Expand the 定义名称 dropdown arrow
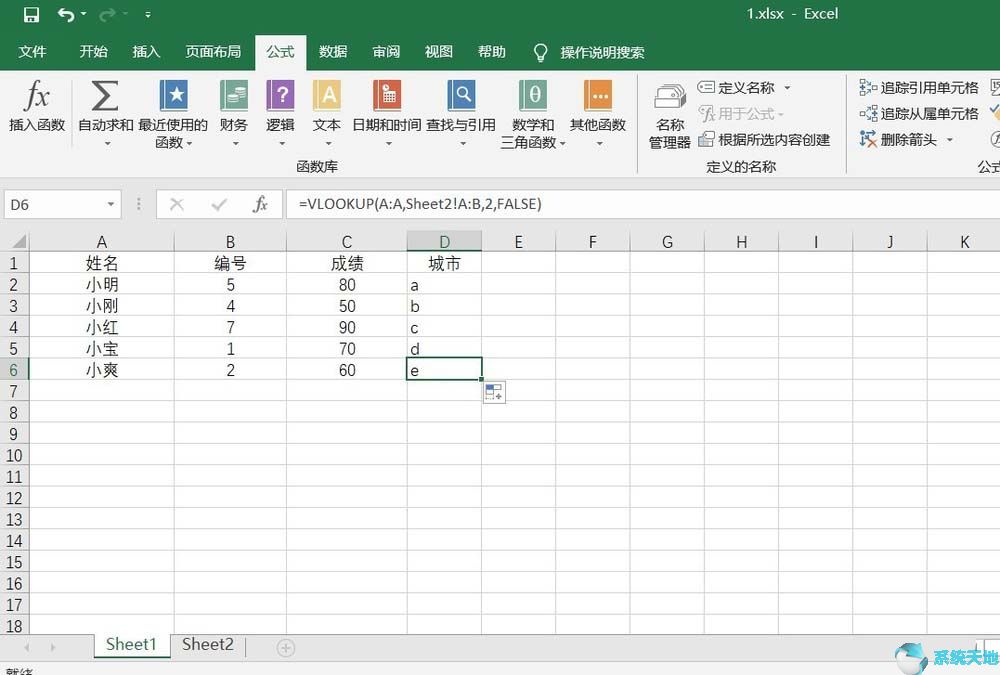1000x675 pixels. click(787, 87)
